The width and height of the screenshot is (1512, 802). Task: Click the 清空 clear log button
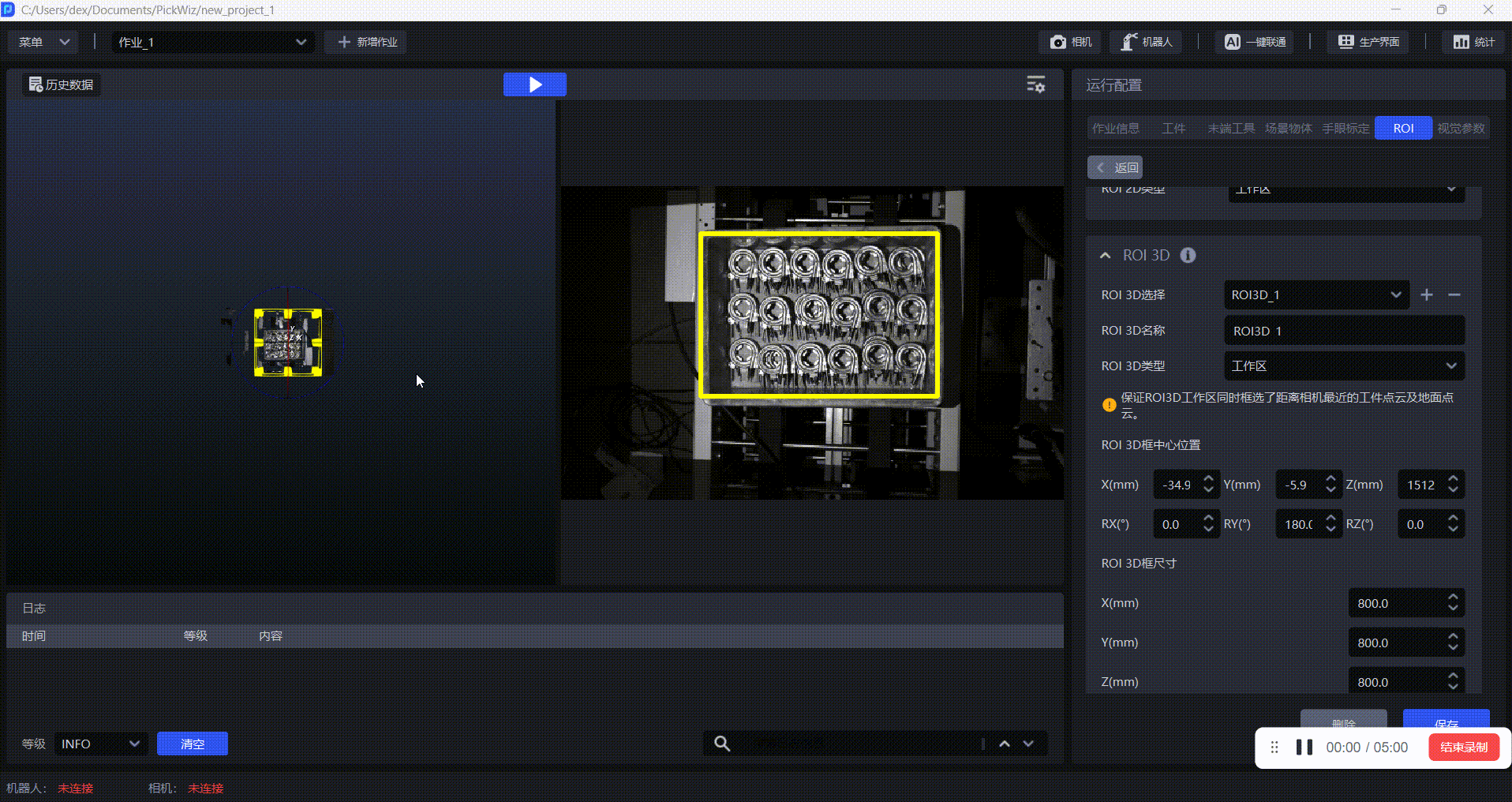(x=193, y=744)
